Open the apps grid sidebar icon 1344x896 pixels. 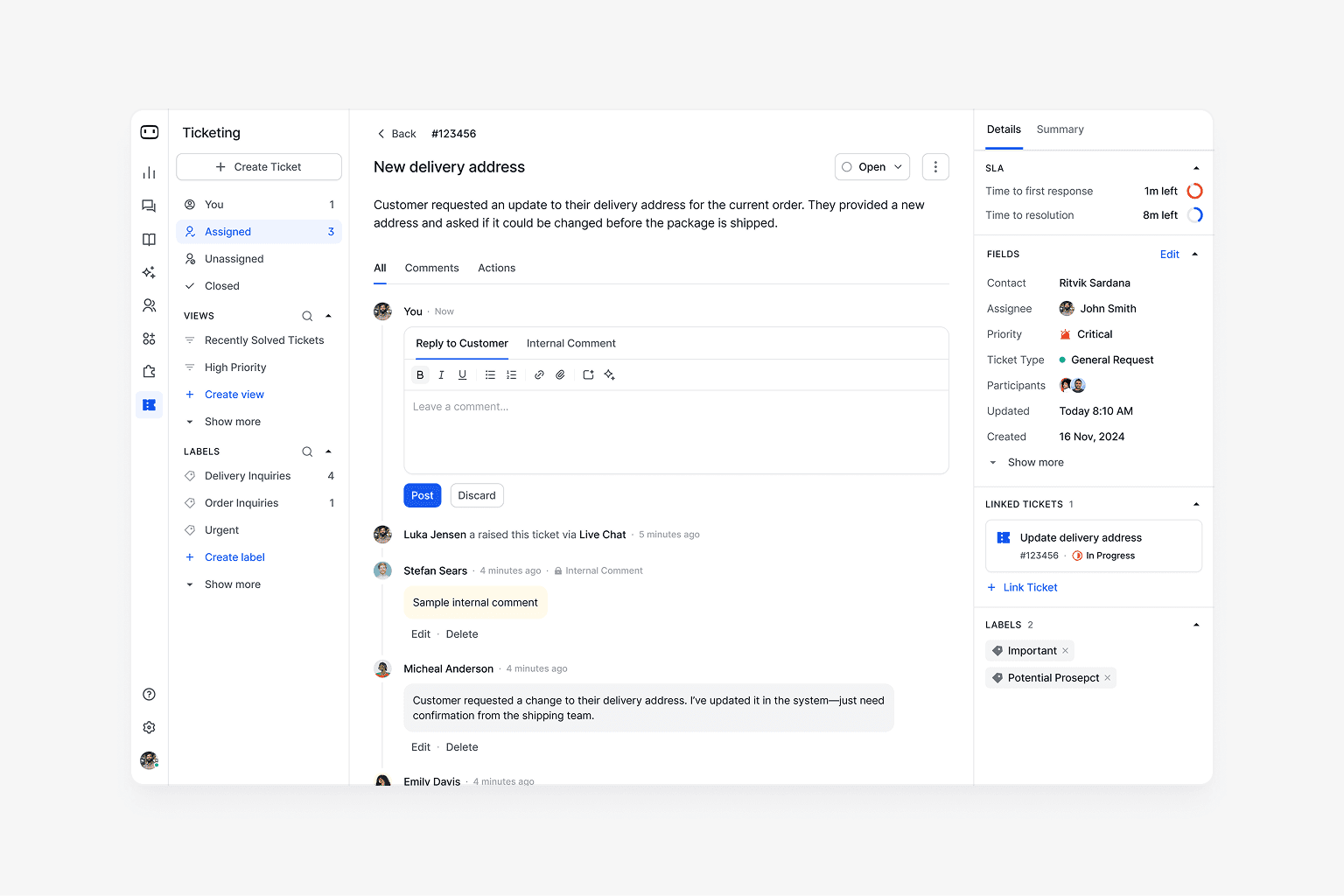tap(149, 339)
